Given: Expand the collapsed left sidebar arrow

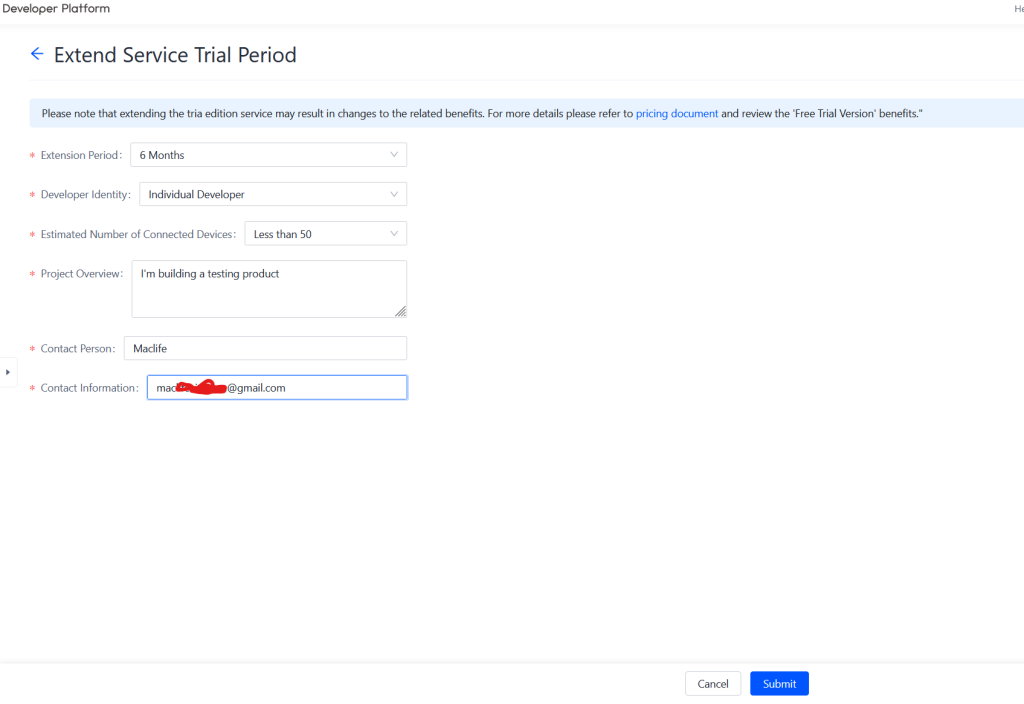Looking at the screenshot, I should tap(8, 372).
